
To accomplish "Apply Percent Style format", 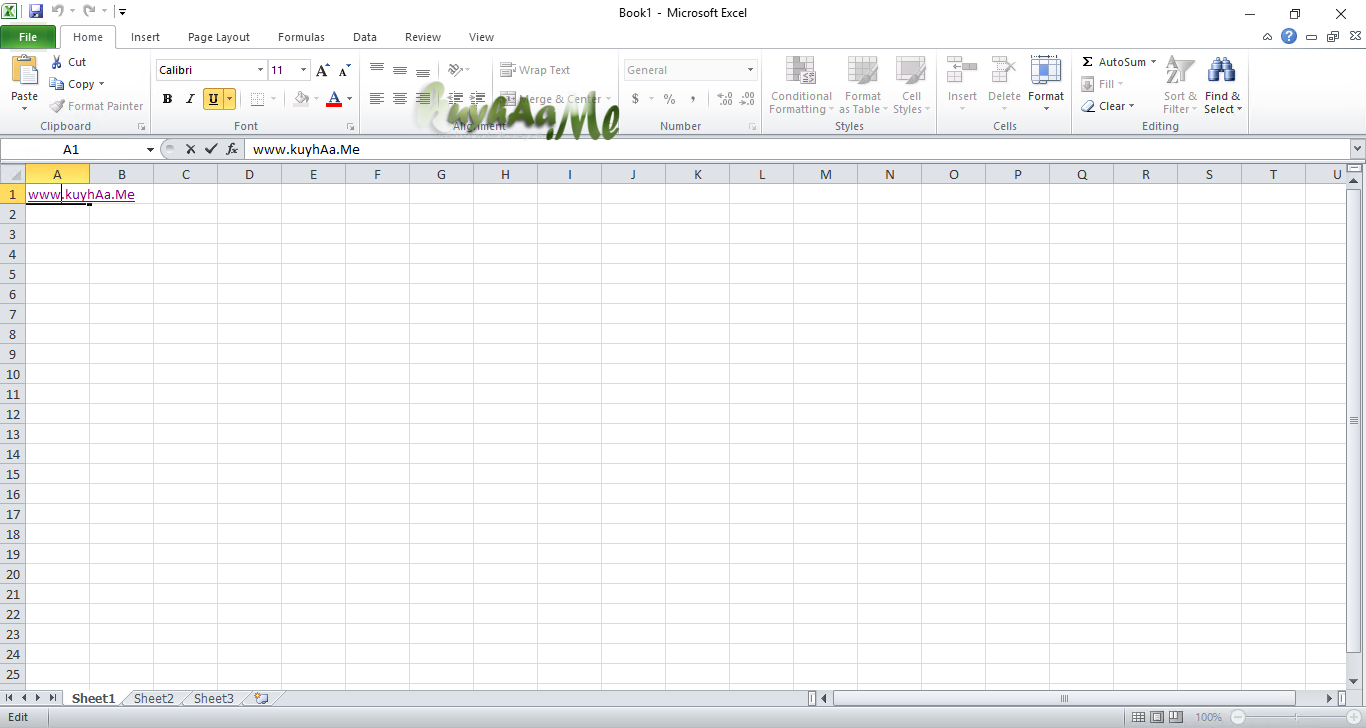I will [669, 99].
